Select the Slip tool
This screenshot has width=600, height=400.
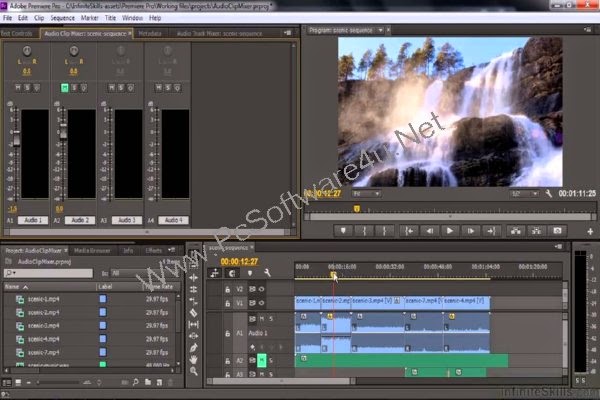(194, 325)
